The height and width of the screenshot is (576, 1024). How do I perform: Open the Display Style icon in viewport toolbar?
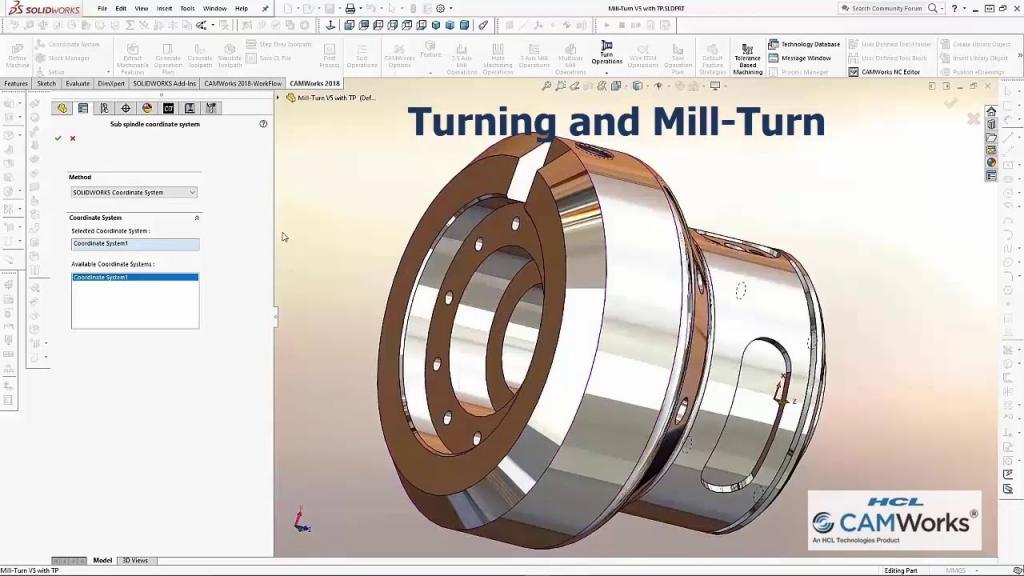pos(637,86)
